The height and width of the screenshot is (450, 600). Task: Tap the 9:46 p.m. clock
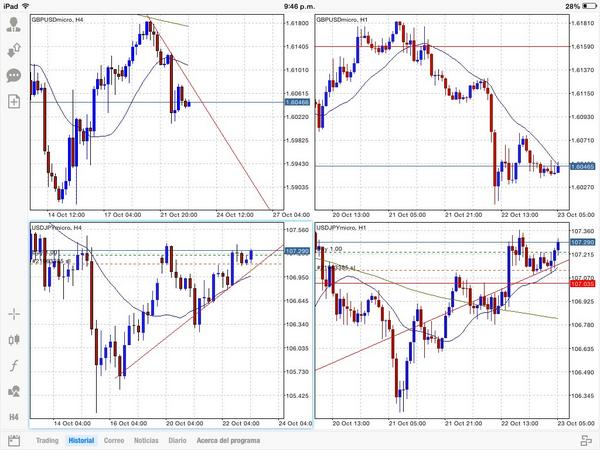[300, 6]
